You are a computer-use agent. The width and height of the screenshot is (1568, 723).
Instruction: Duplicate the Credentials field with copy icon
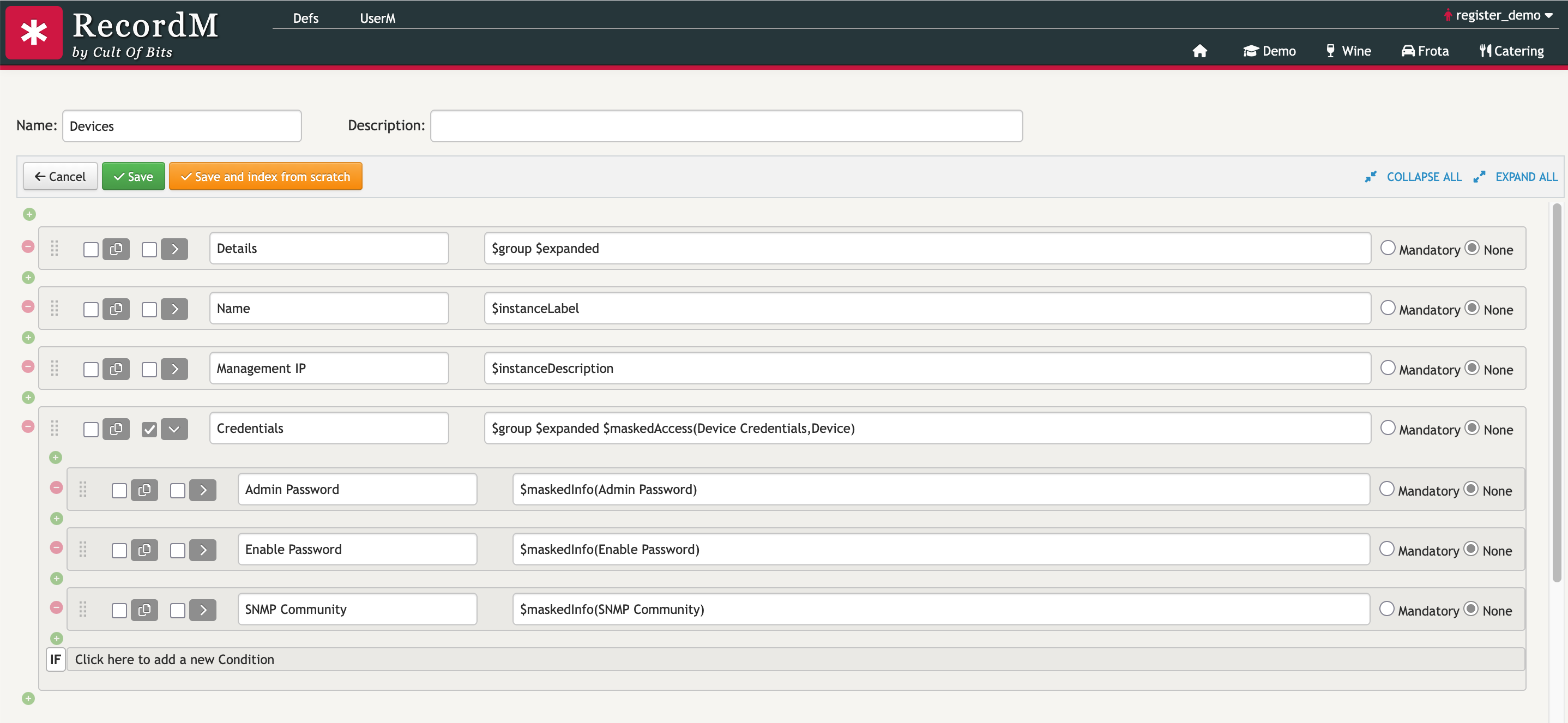click(116, 429)
